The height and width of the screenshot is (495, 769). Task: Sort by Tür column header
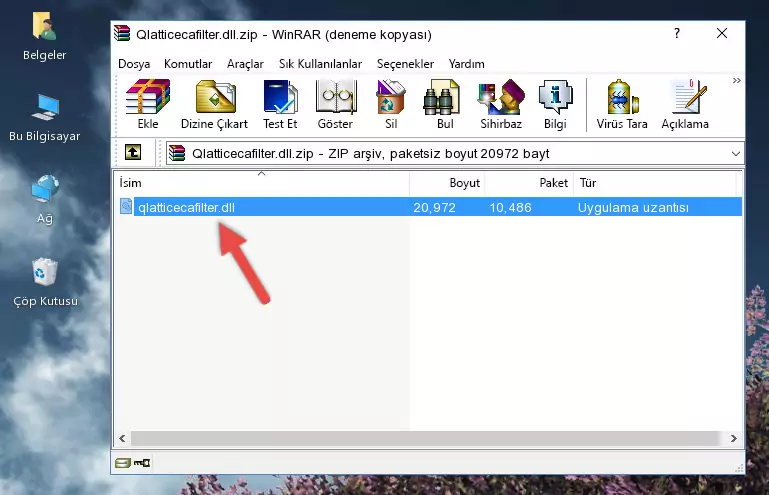click(x=655, y=183)
